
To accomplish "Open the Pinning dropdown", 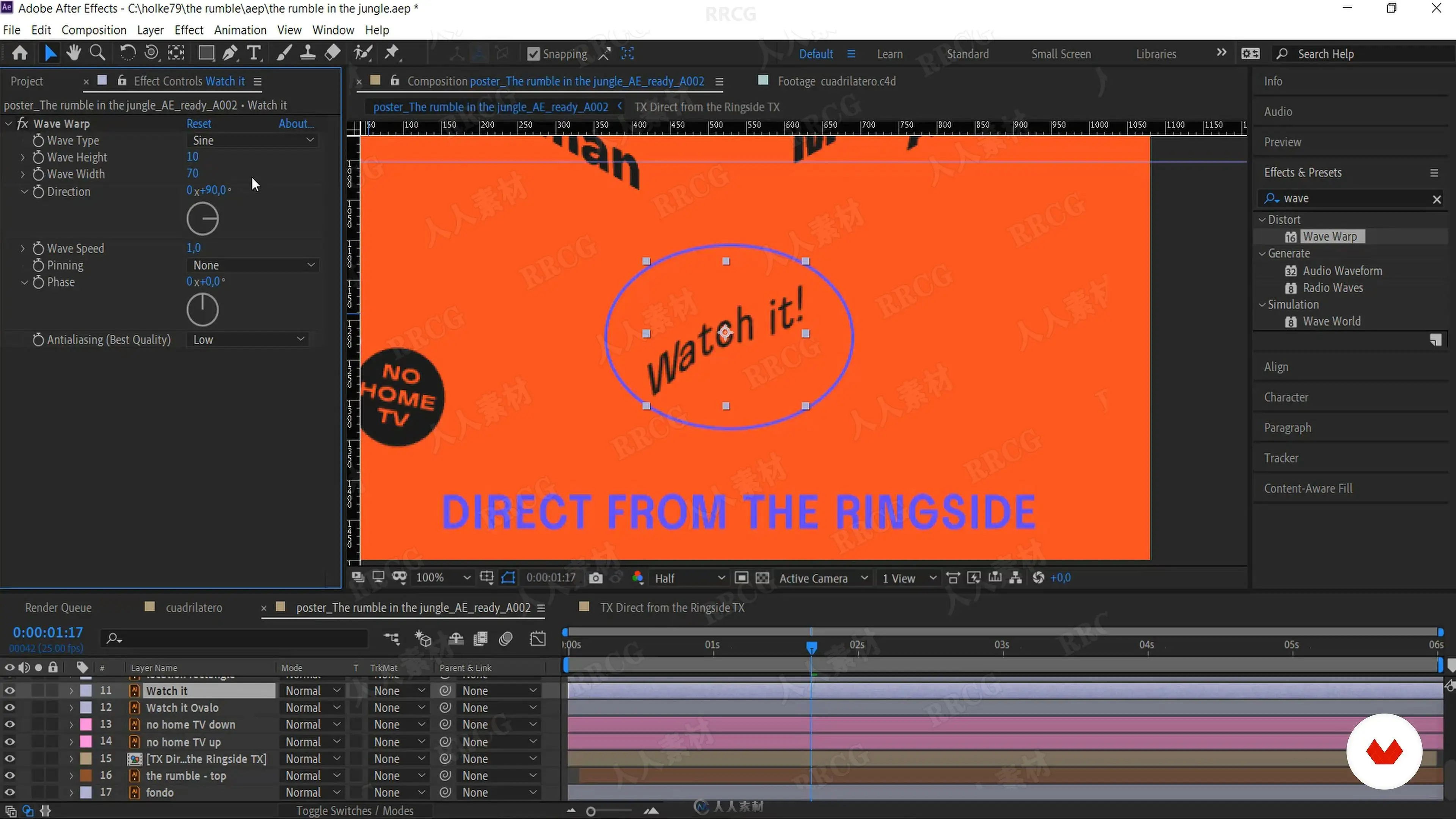I will (252, 265).
